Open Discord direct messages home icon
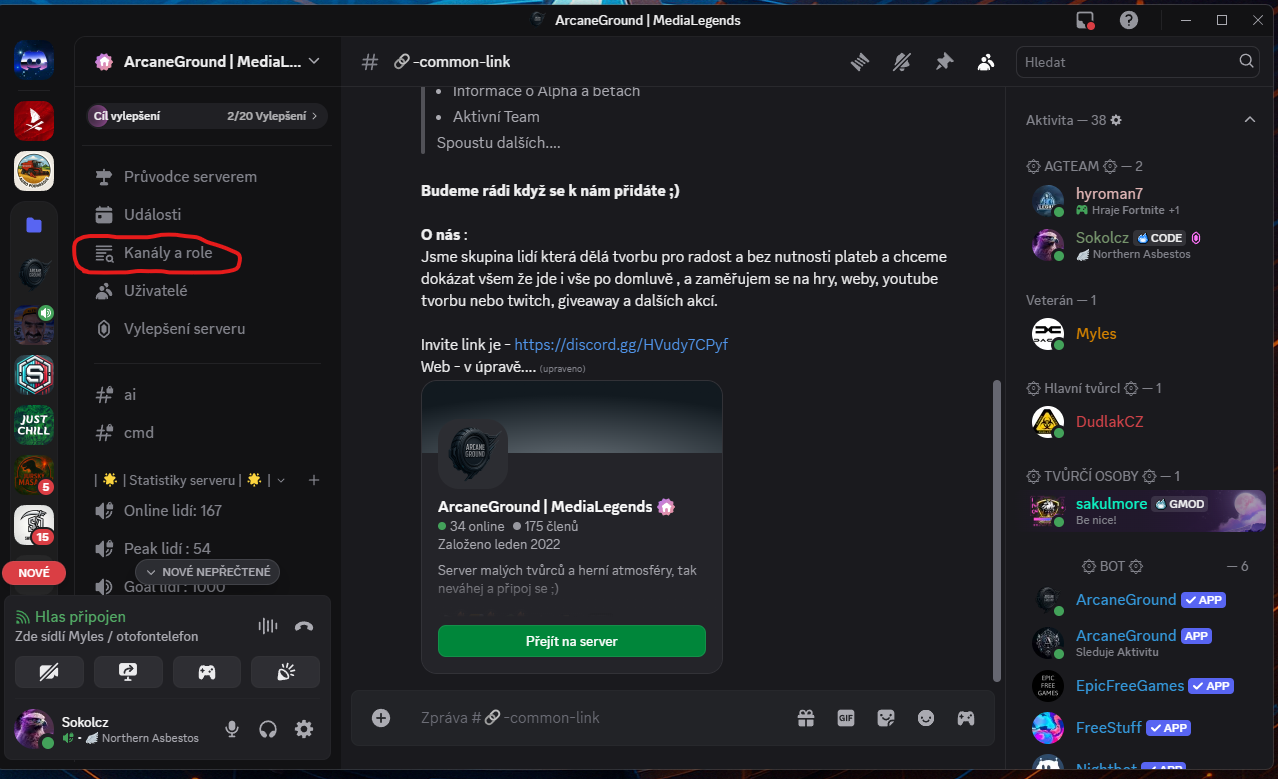 (34, 61)
